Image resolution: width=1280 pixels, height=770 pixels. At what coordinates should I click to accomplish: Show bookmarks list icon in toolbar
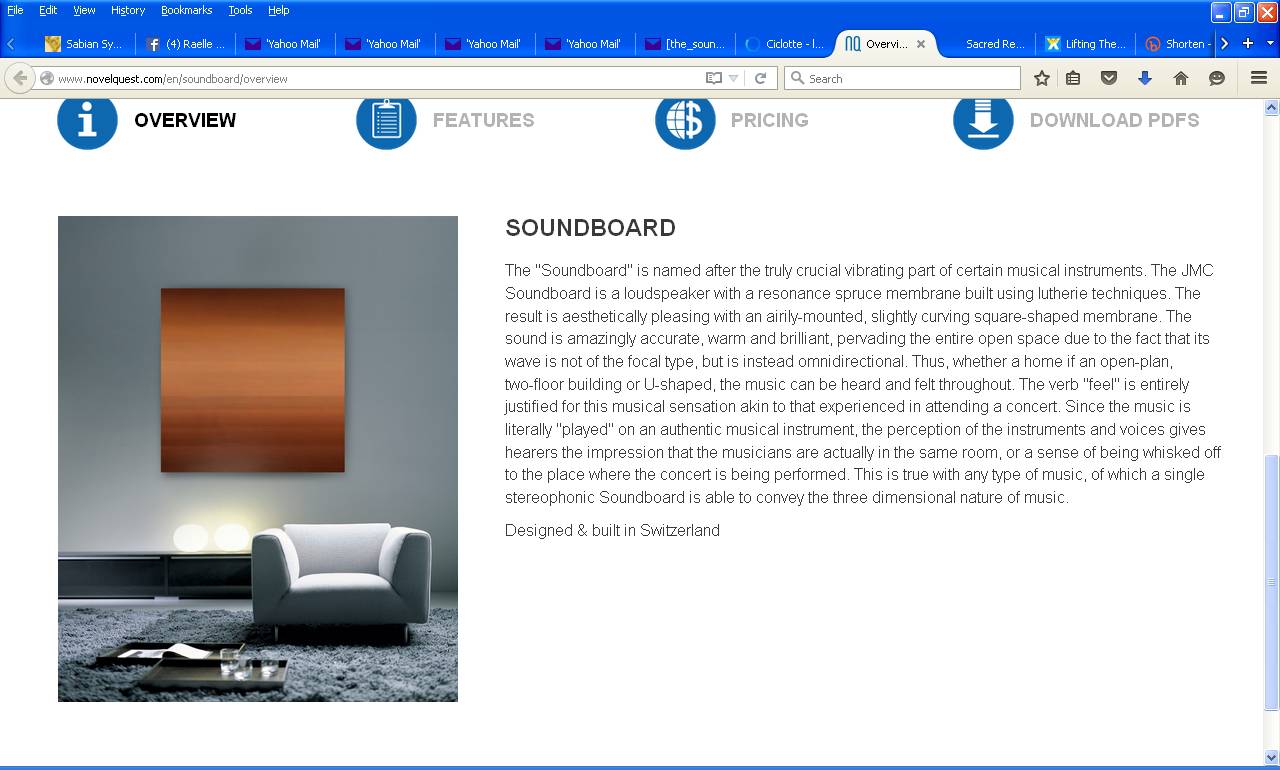click(x=1073, y=78)
